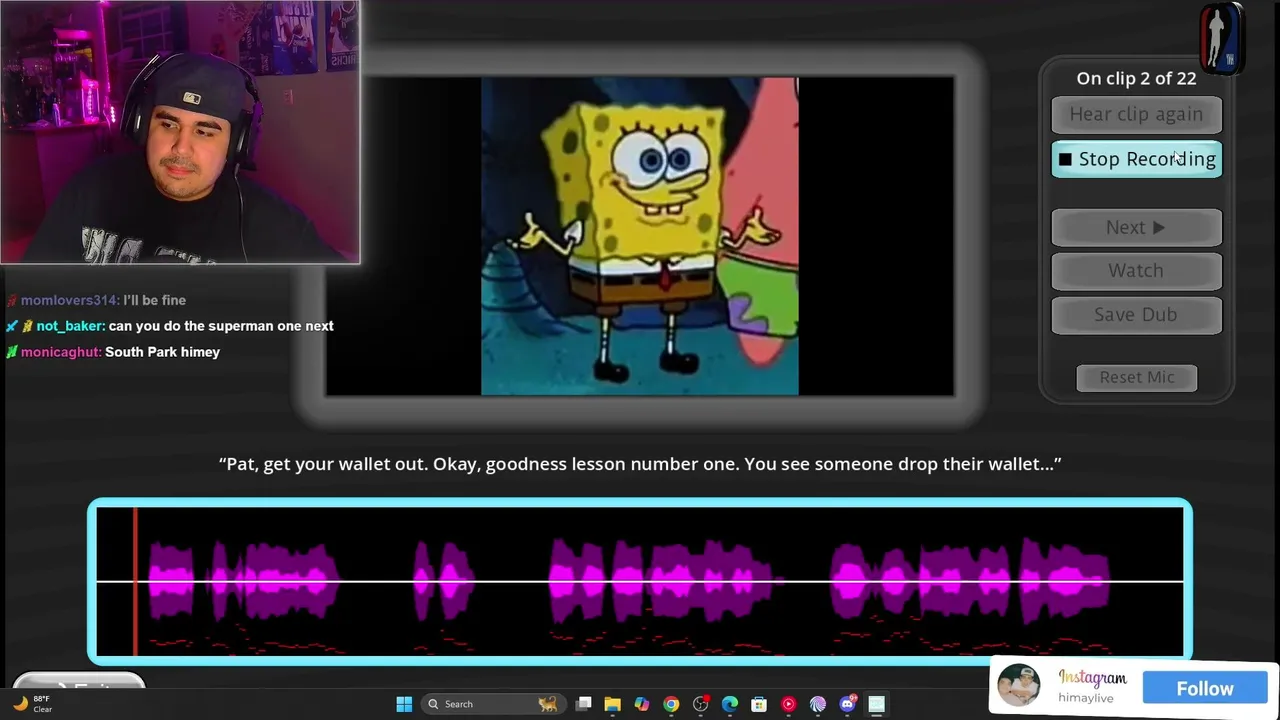This screenshot has width=1280, height=720.
Task: Open the red YouTube Music taskbar icon
Action: pos(789,704)
